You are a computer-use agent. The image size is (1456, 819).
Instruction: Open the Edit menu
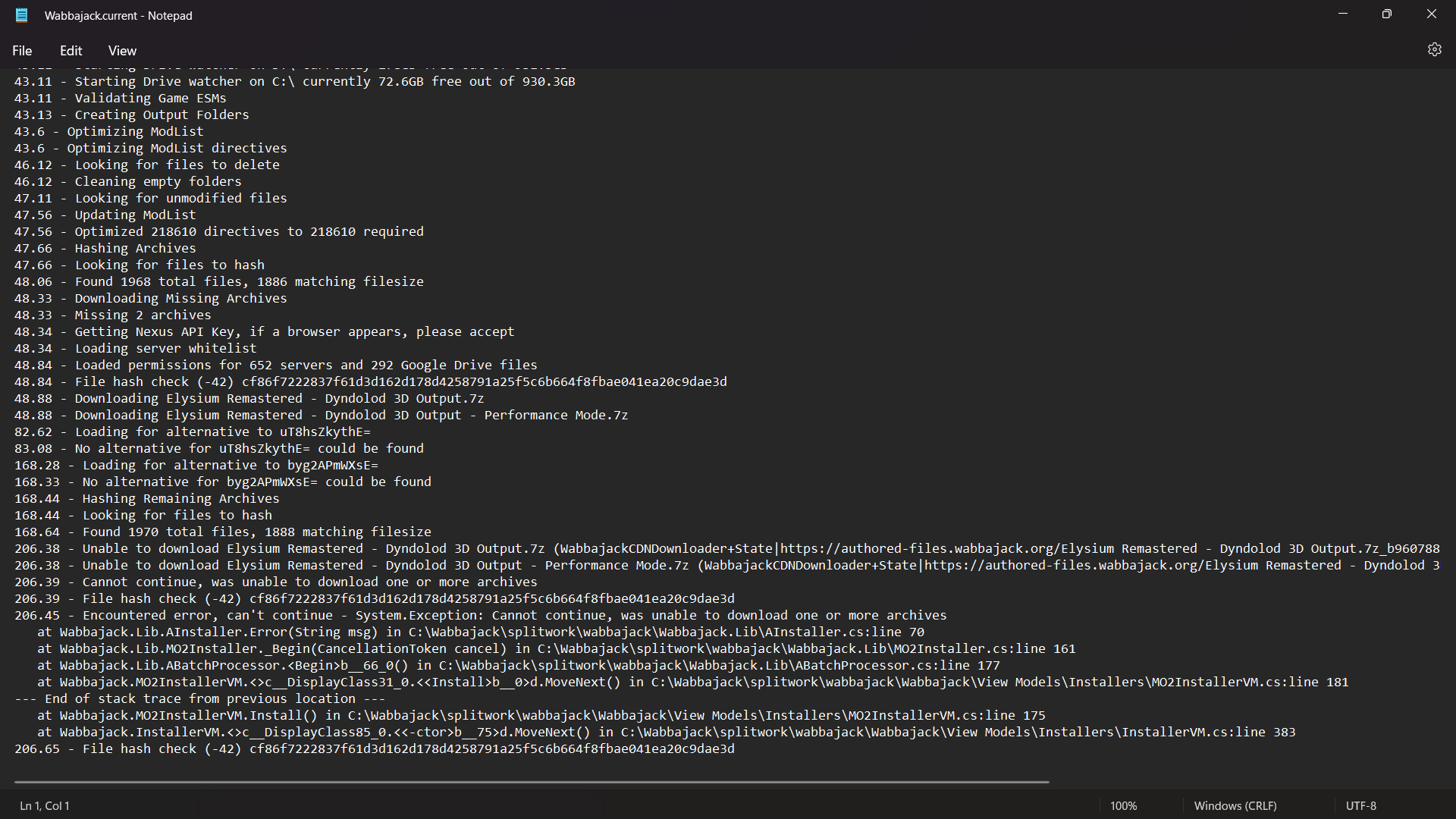point(71,50)
